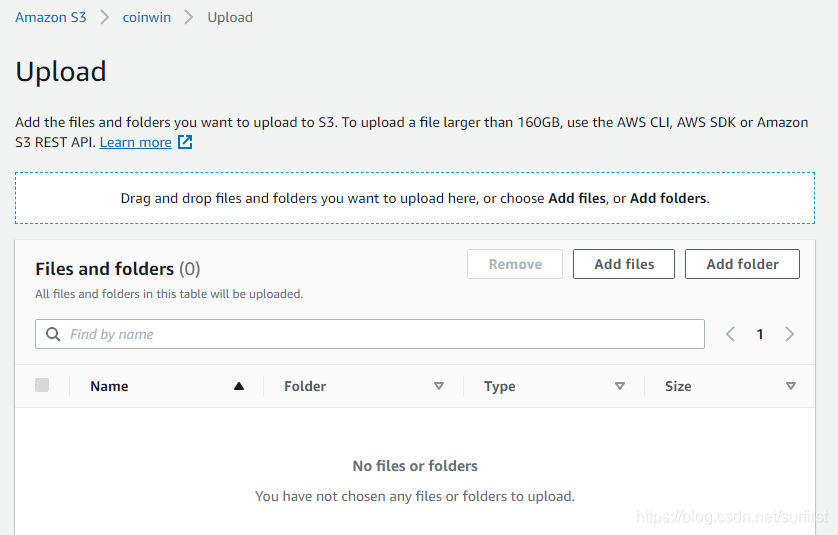This screenshot has height=535, width=838.
Task: Sort by Type column arrow
Action: pos(620,386)
